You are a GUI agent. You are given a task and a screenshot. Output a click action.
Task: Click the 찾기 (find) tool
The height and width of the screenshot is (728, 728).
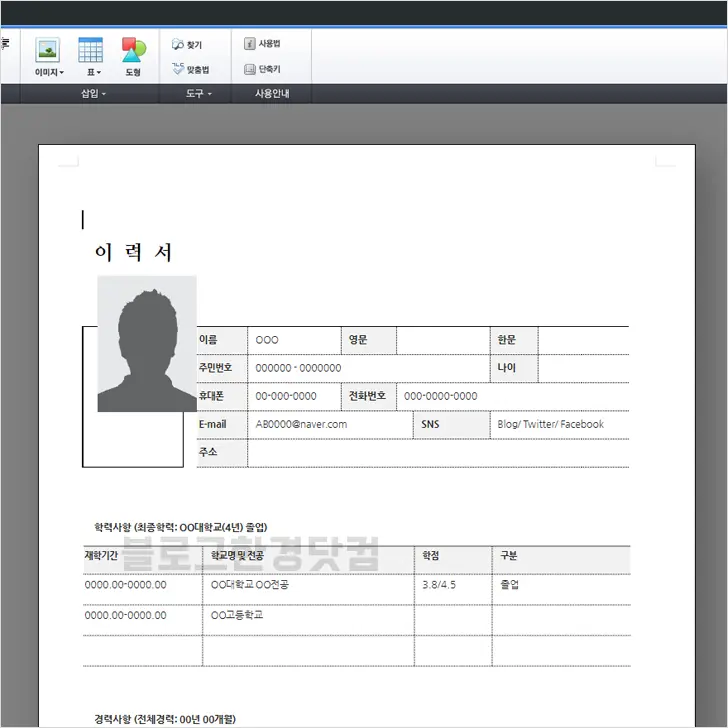[x=187, y=45]
